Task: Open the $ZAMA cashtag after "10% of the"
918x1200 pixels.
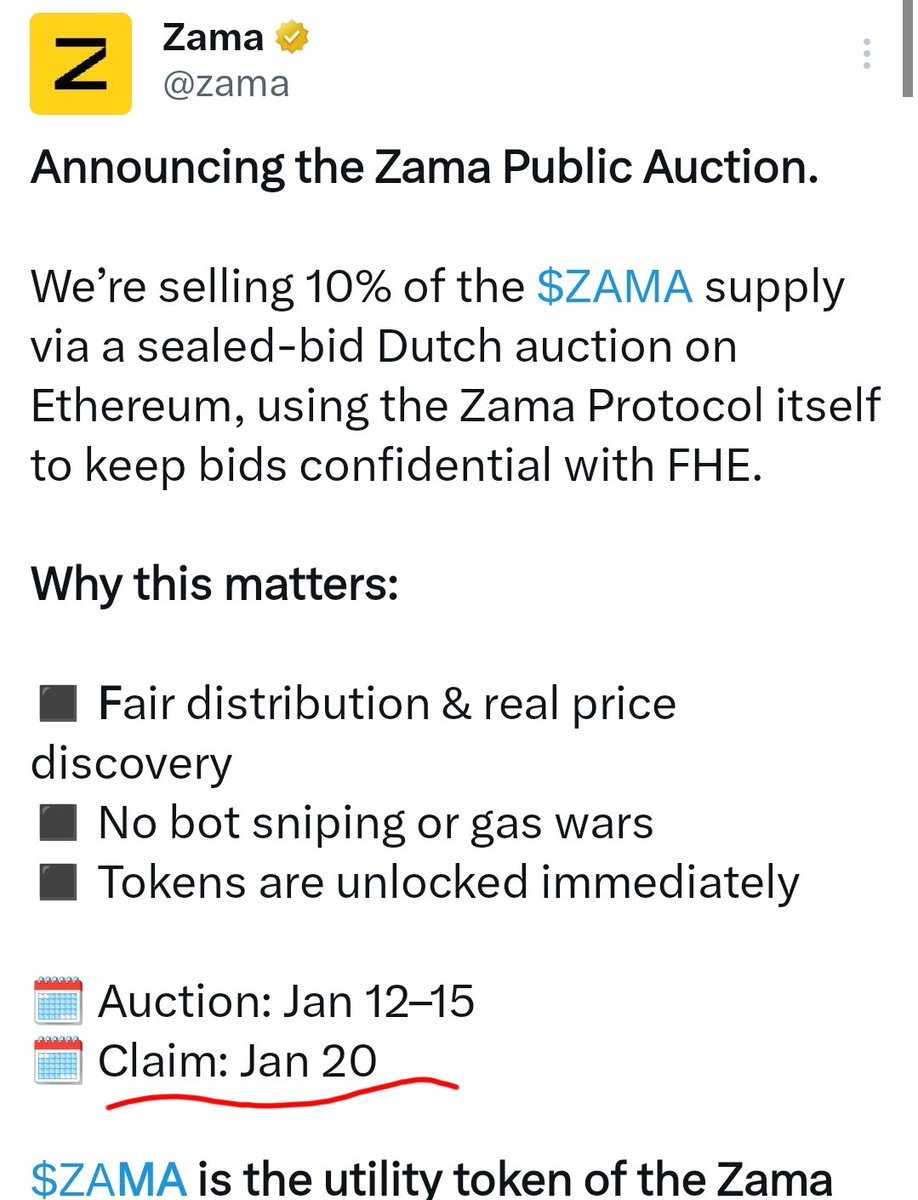Action: click(x=614, y=288)
